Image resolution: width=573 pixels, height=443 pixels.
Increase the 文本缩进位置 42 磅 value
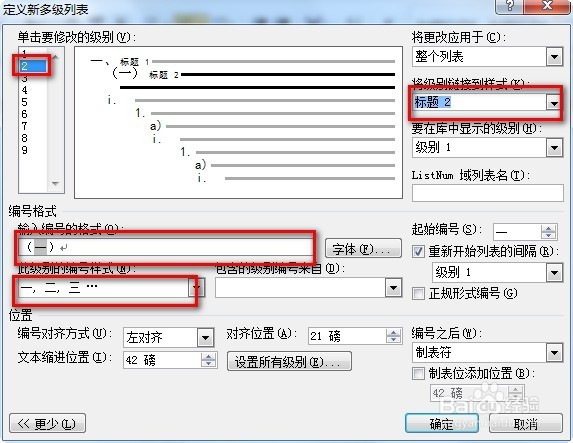(208, 356)
